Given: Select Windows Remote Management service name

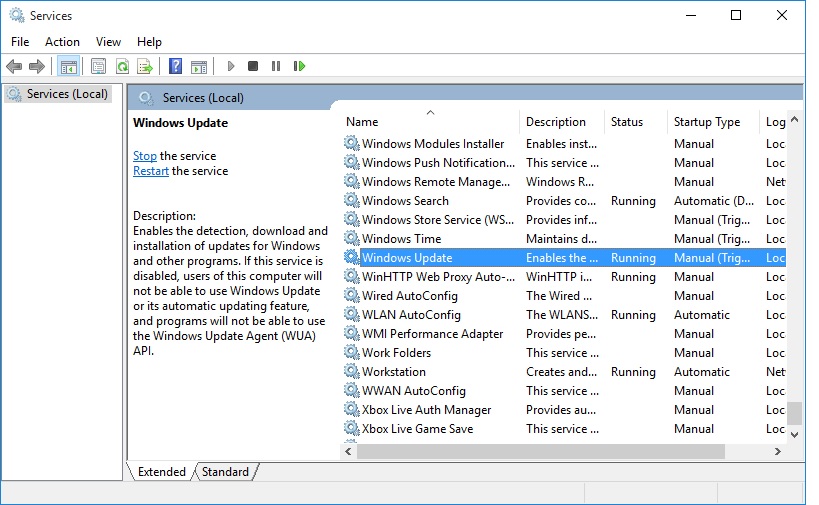Looking at the screenshot, I should click(436, 181).
